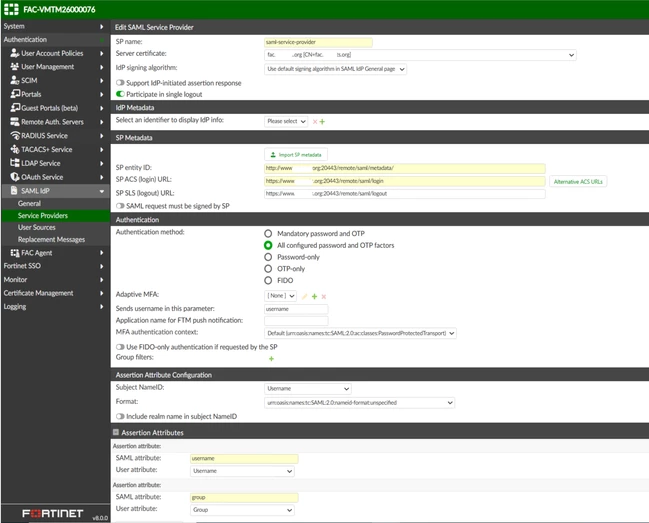Click SP SLS (logout) URL field
The height and width of the screenshot is (523, 649).
pyautogui.click(x=405, y=194)
